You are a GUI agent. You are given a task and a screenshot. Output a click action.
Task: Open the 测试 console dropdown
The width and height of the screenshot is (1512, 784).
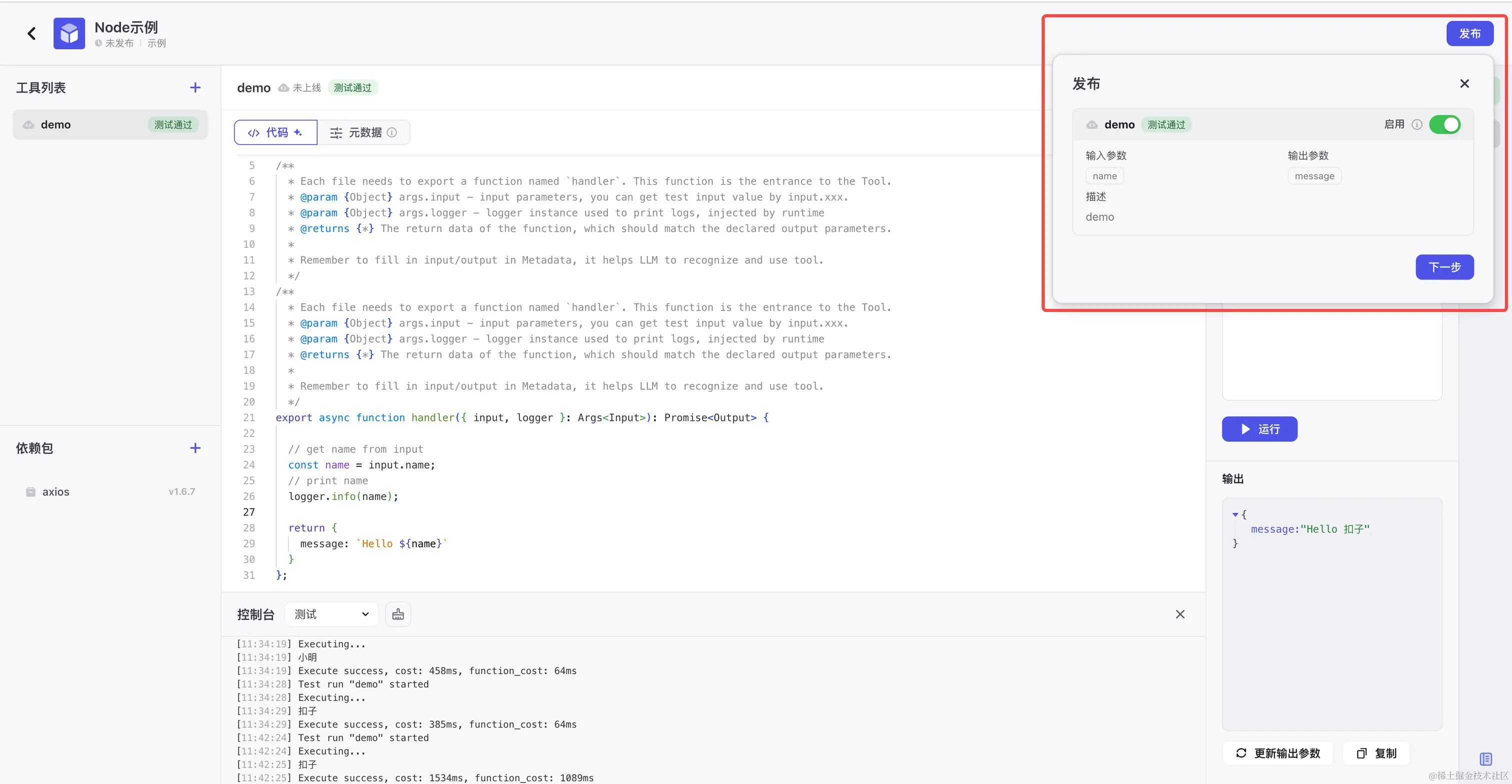[x=331, y=614]
